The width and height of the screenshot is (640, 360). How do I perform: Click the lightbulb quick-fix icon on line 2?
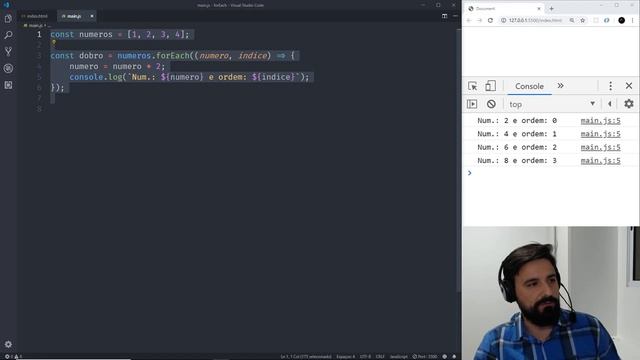click(53, 42)
